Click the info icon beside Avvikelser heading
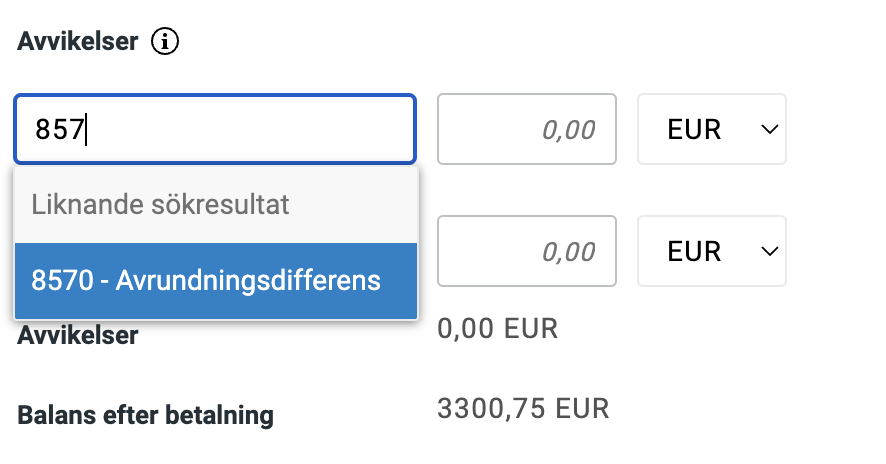Viewport: 886px width, 464px height. point(165,42)
